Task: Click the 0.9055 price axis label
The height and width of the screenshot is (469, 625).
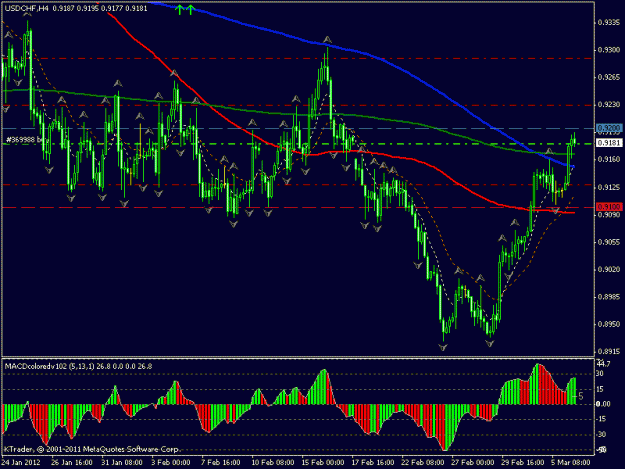Action: [609, 242]
